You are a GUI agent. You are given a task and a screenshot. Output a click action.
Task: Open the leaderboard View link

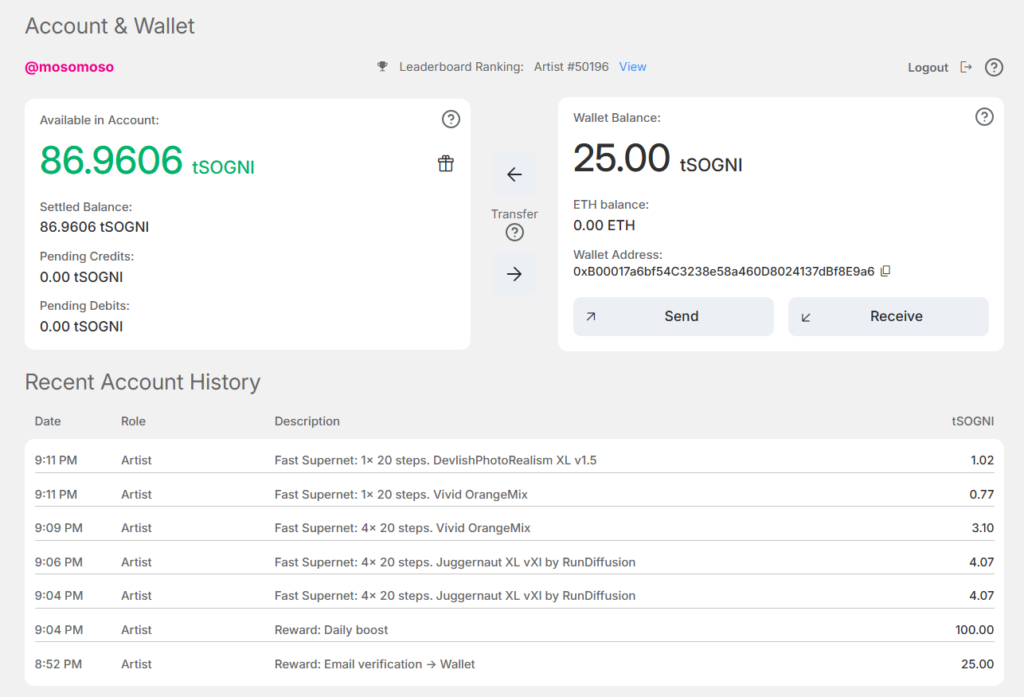pyautogui.click(x=632, y=67)
